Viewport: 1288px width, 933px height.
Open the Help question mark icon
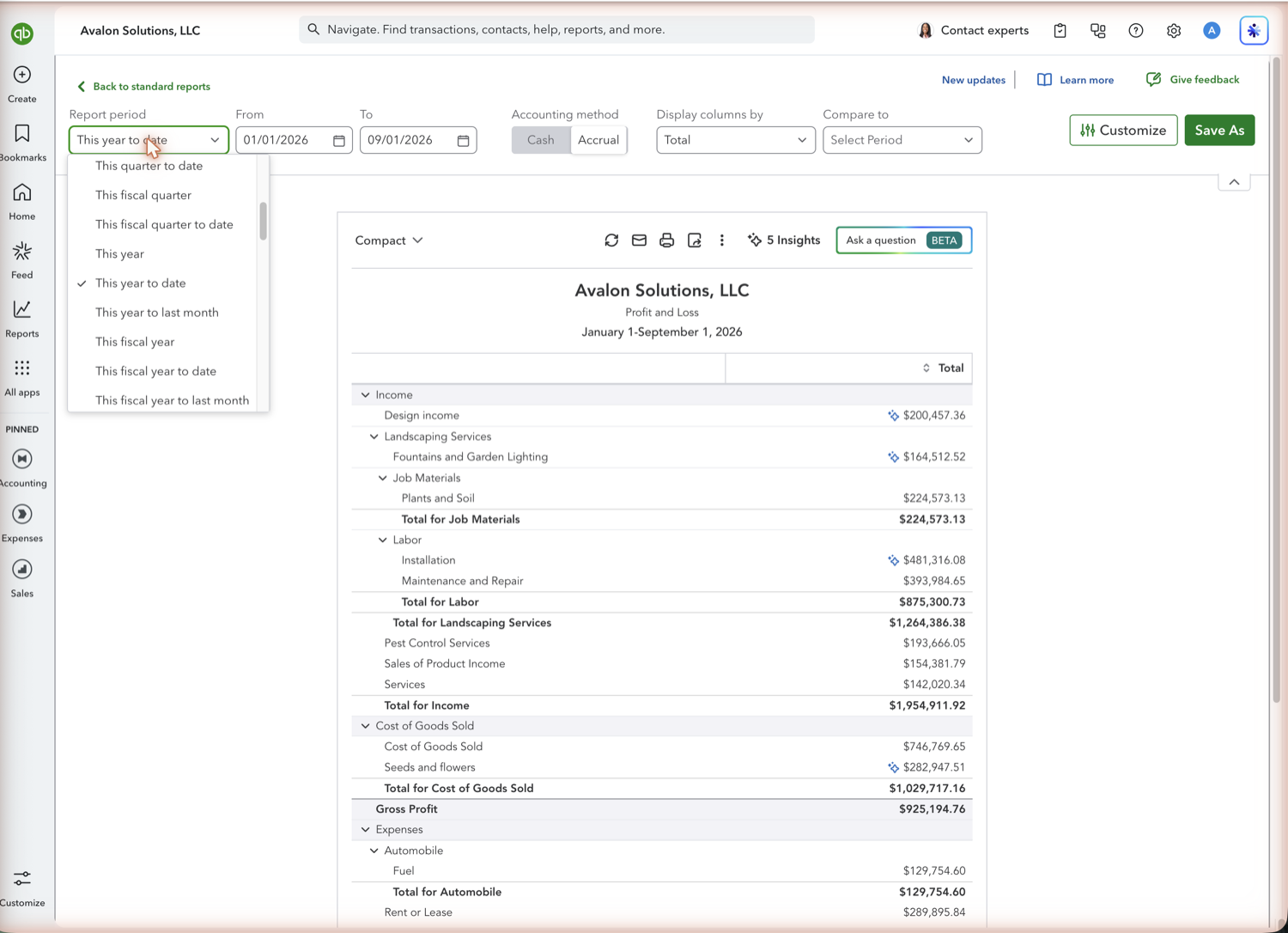pos(1136,30)
